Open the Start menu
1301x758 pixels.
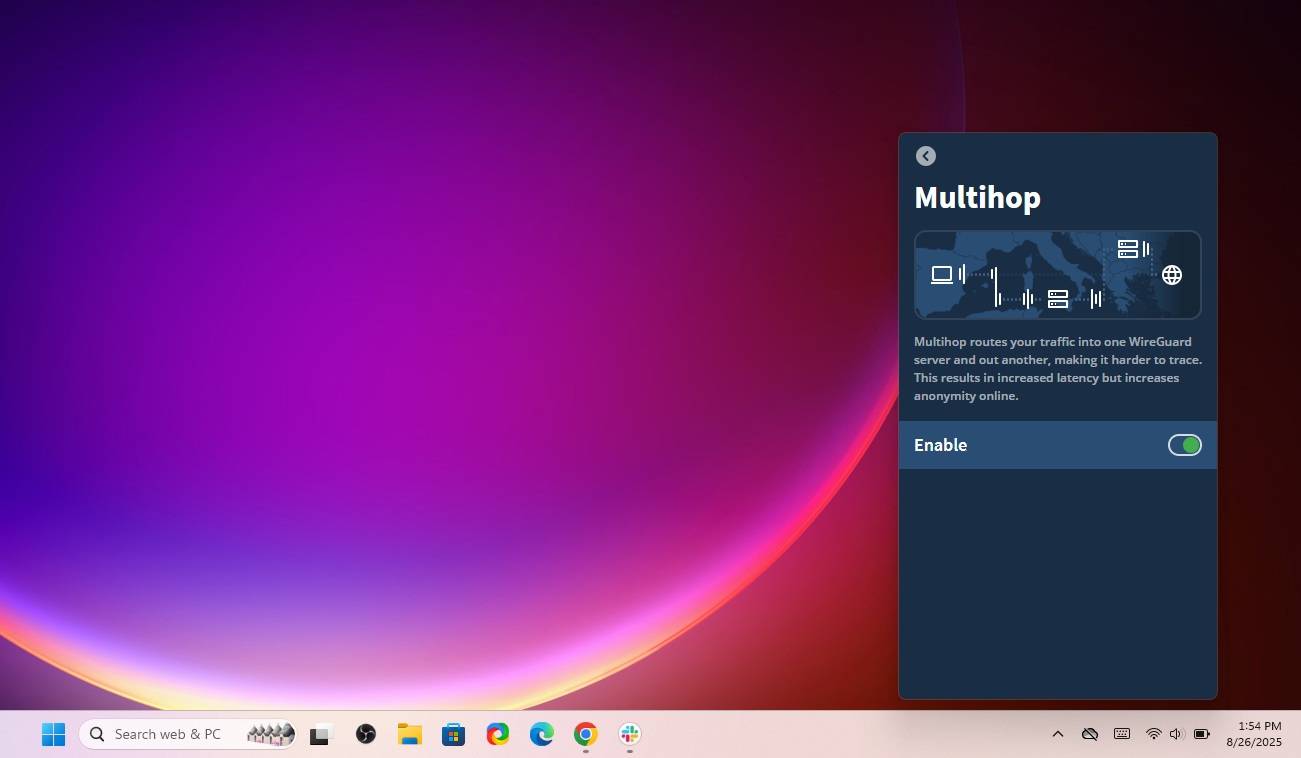click(52, 734)
